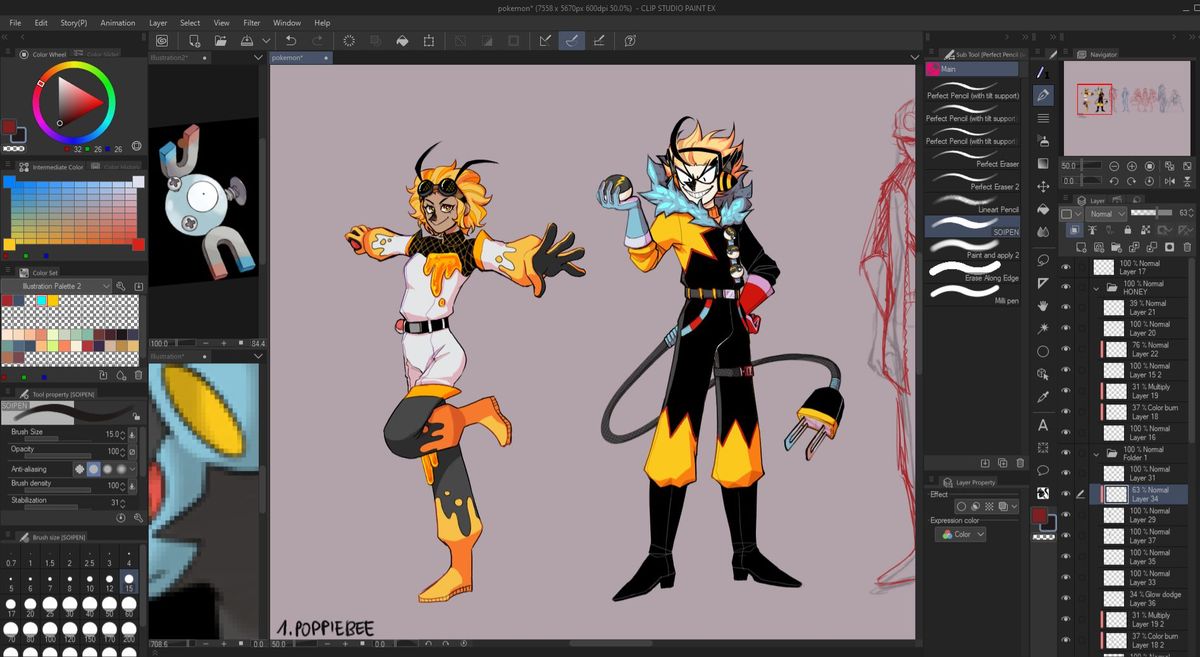Delete layer with trash icon in Layer panel
The image size is (1200, 657).
click(x=1187, y=247)
